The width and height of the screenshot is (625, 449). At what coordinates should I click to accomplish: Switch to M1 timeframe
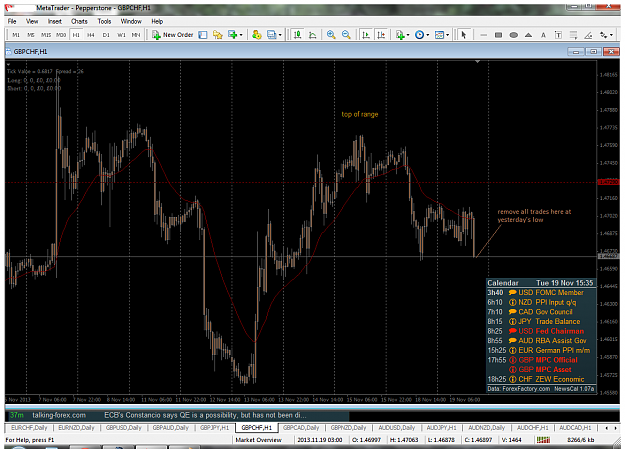(x=16, y=35)
